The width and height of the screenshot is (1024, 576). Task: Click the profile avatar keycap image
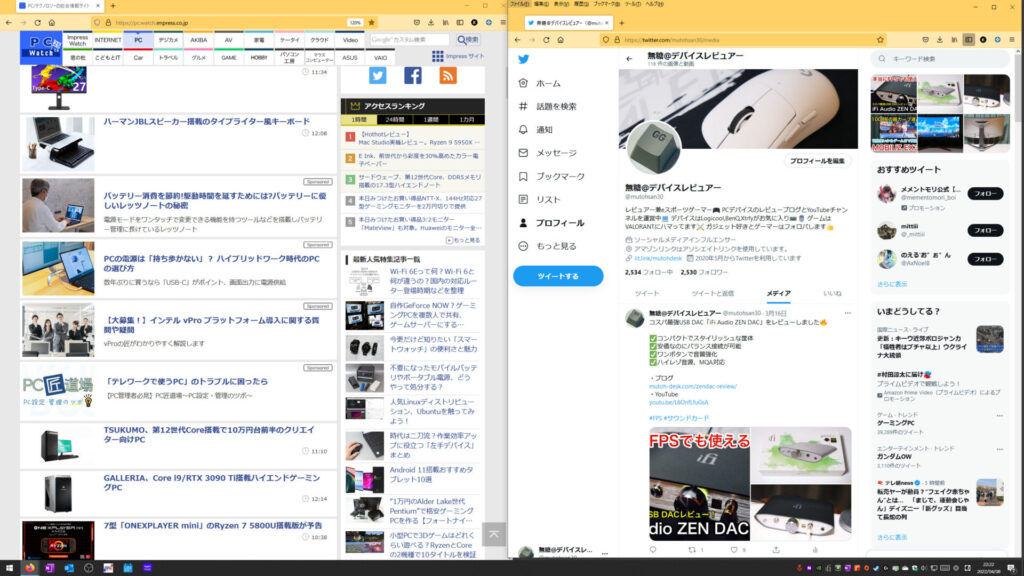tap(654, 148)
